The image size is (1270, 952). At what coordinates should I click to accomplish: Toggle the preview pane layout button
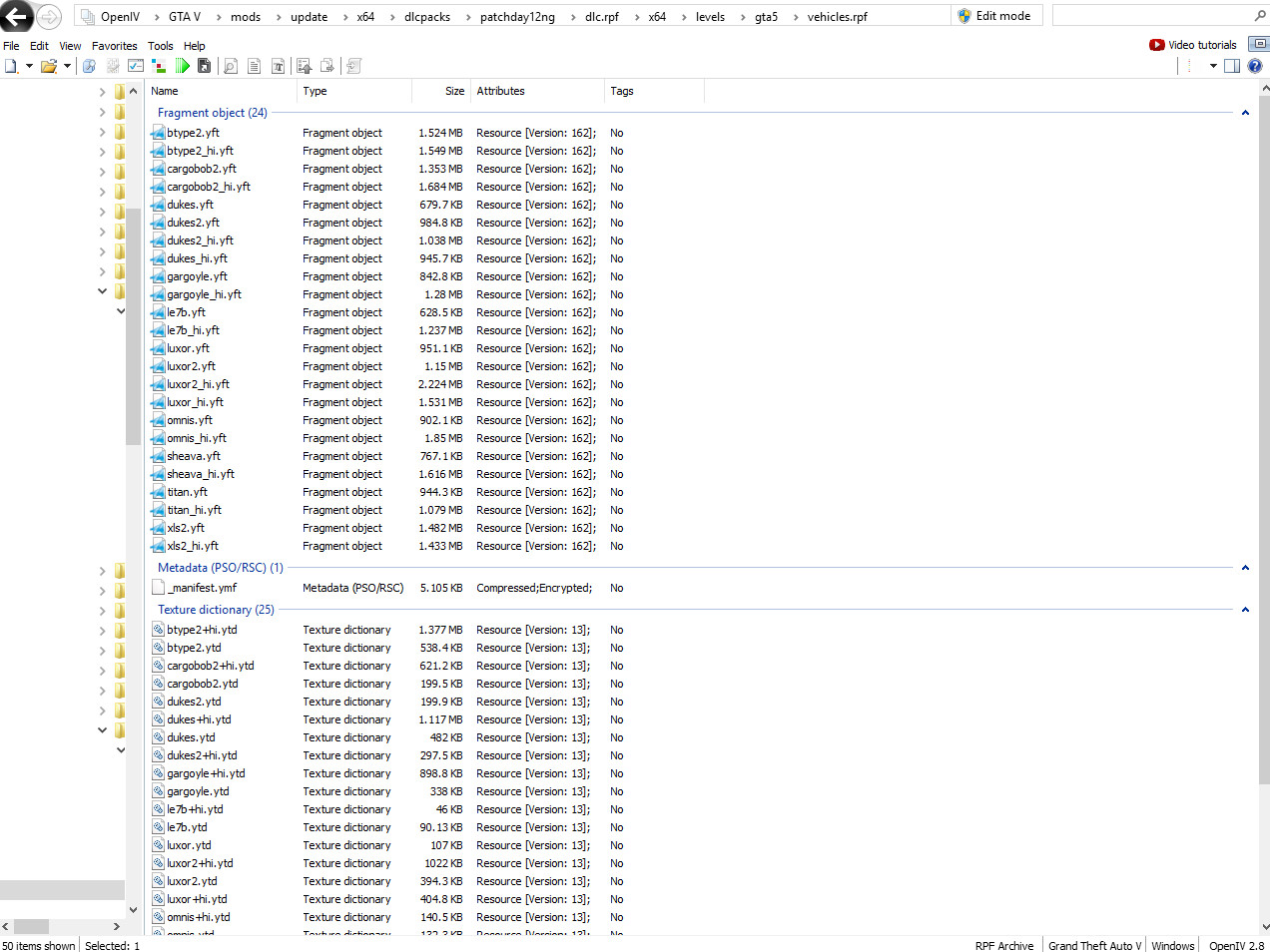point(1232,66)
